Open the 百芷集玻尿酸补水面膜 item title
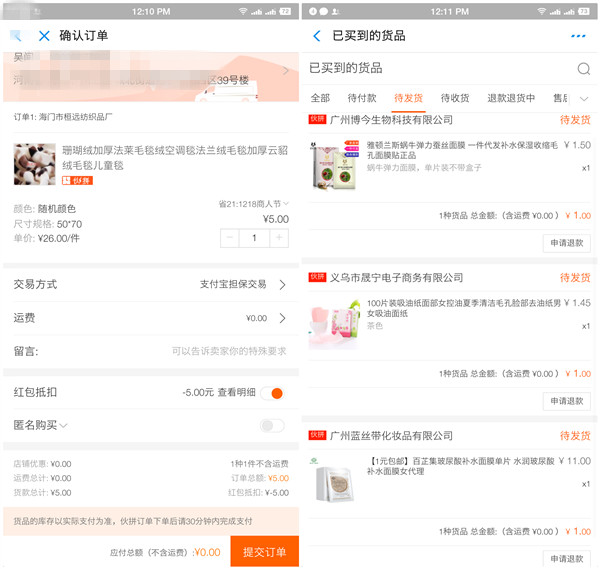This screenshot has width=600, height=569. (461, 466)
